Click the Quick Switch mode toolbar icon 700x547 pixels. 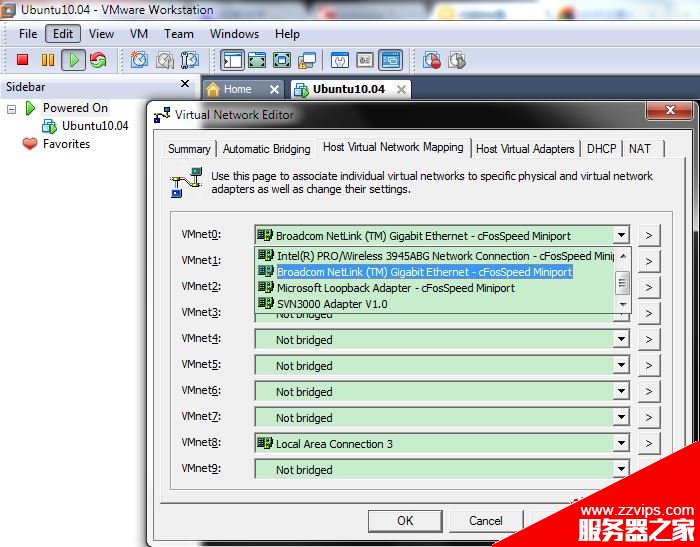(x=257, y=60)
